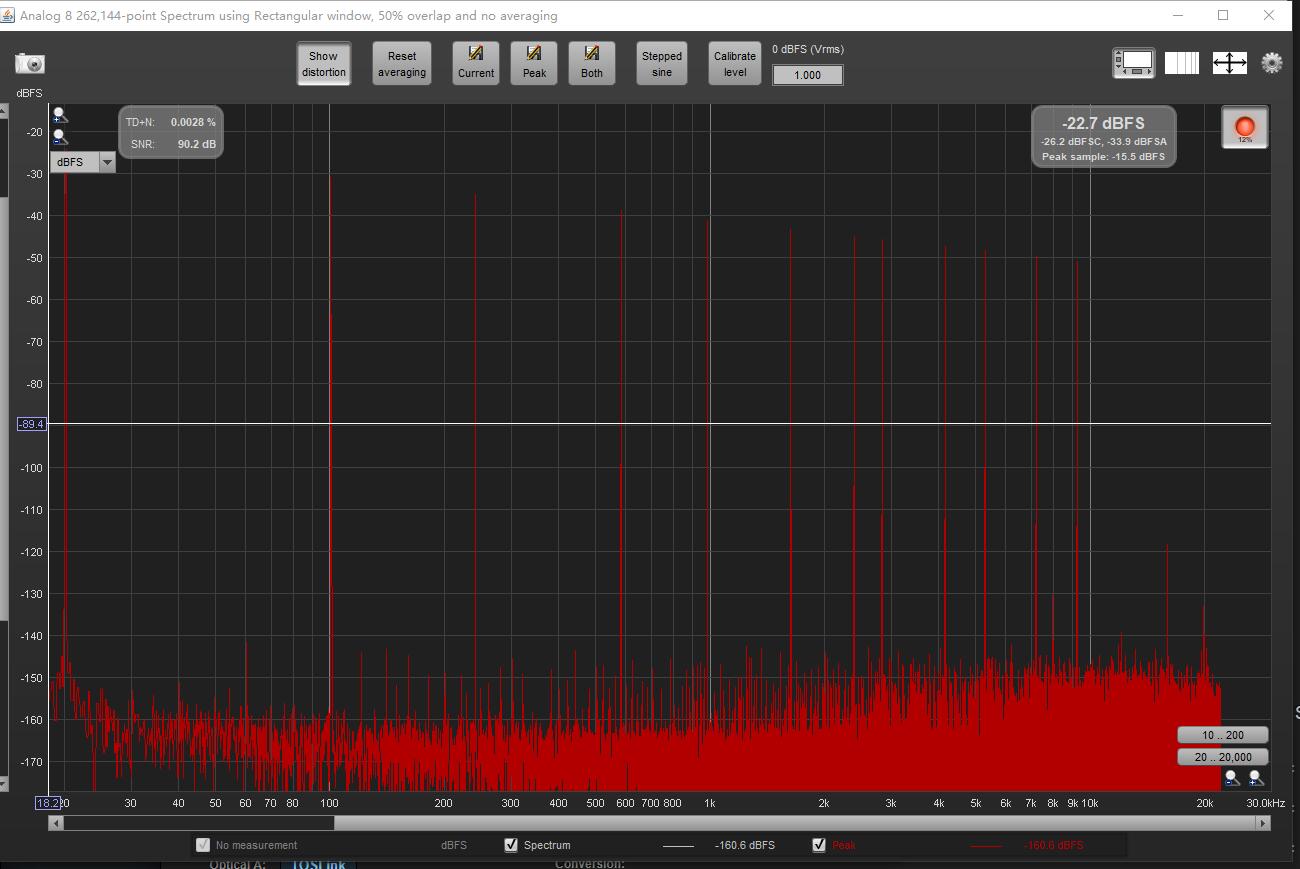The height and width of the screenshot is (869, 1300).
Task: Click the 0 dBFS Vrms input field
Action: point(807,75)
